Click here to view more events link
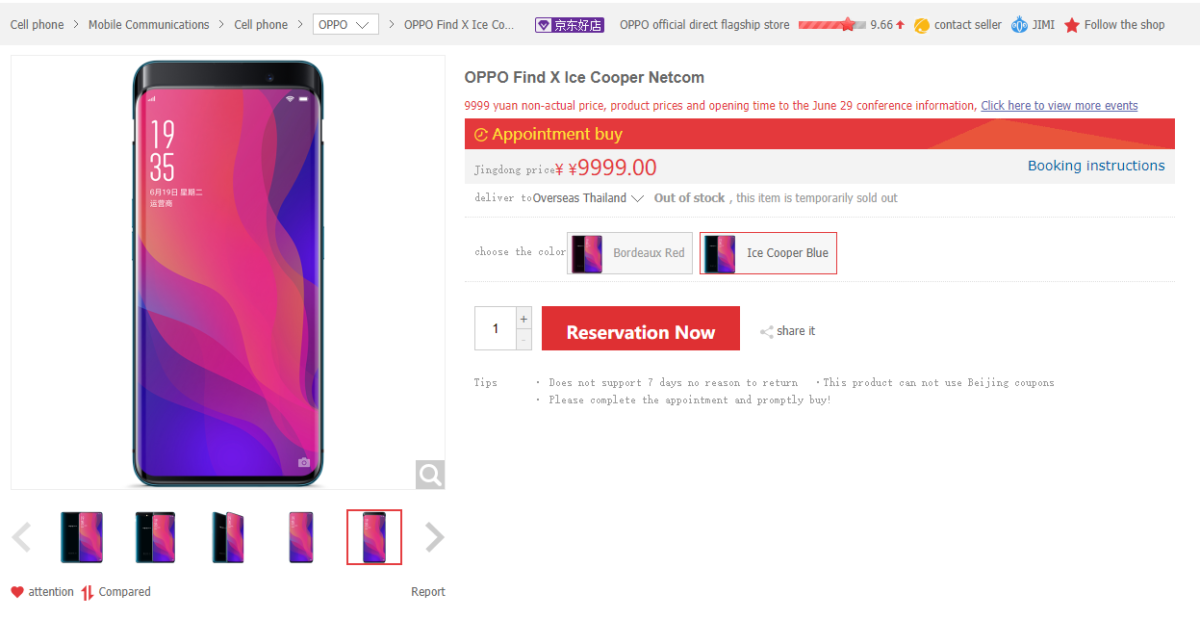1200x619 pixels. (1059, 106)
